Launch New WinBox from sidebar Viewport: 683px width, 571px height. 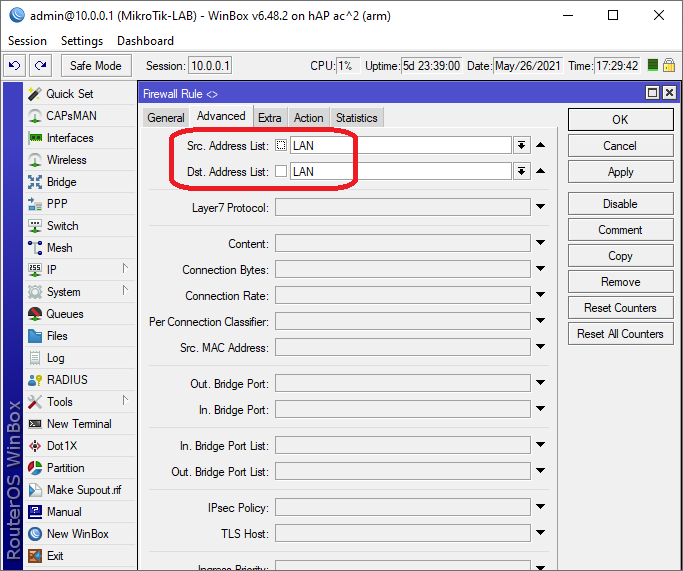point(78,534)
